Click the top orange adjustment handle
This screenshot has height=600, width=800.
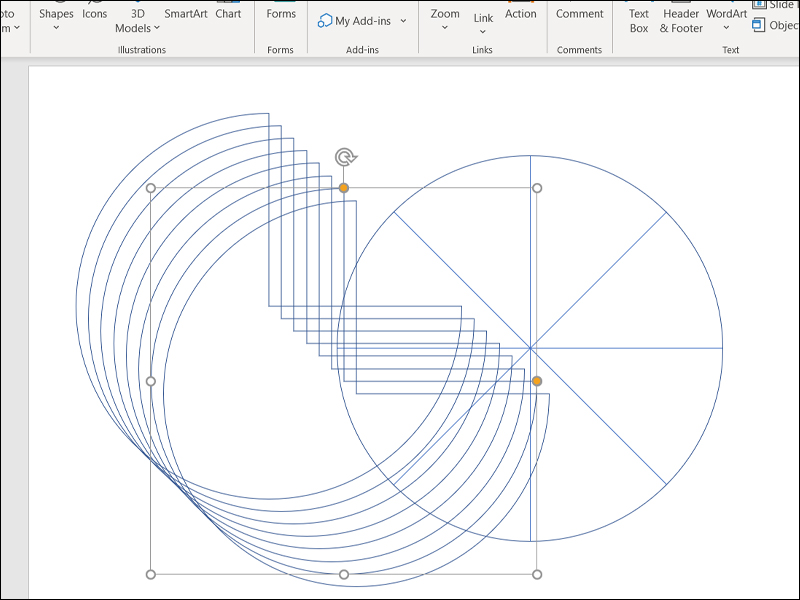(344, 188)
